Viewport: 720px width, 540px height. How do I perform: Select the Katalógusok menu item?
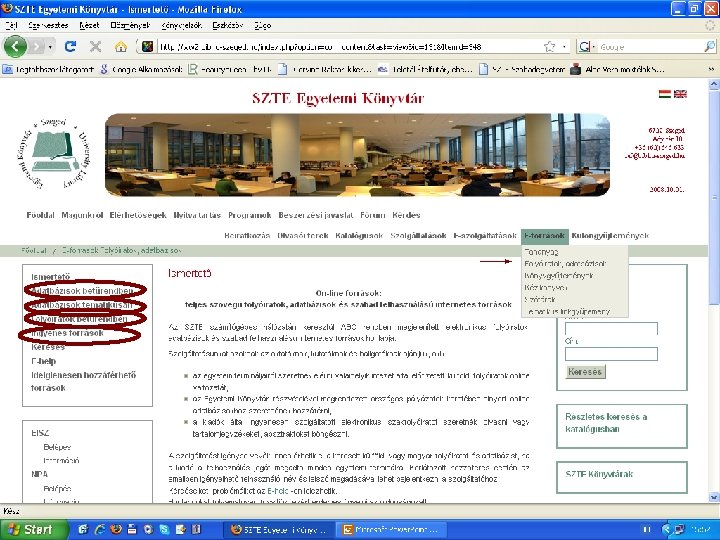pyautogui.click(x=359, y=236)
